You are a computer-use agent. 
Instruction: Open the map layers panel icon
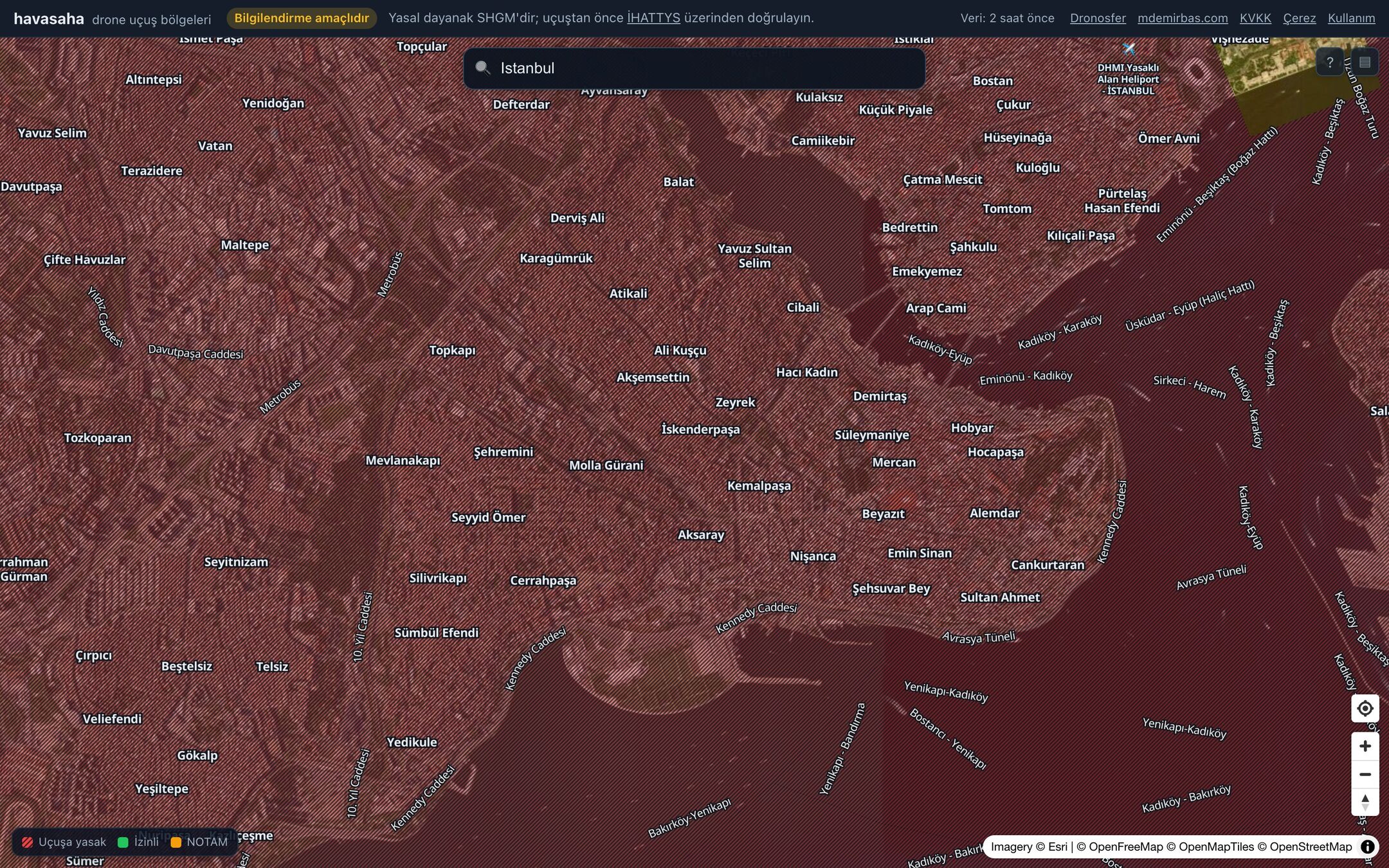pyautogui.click(x=1365, y=62)
